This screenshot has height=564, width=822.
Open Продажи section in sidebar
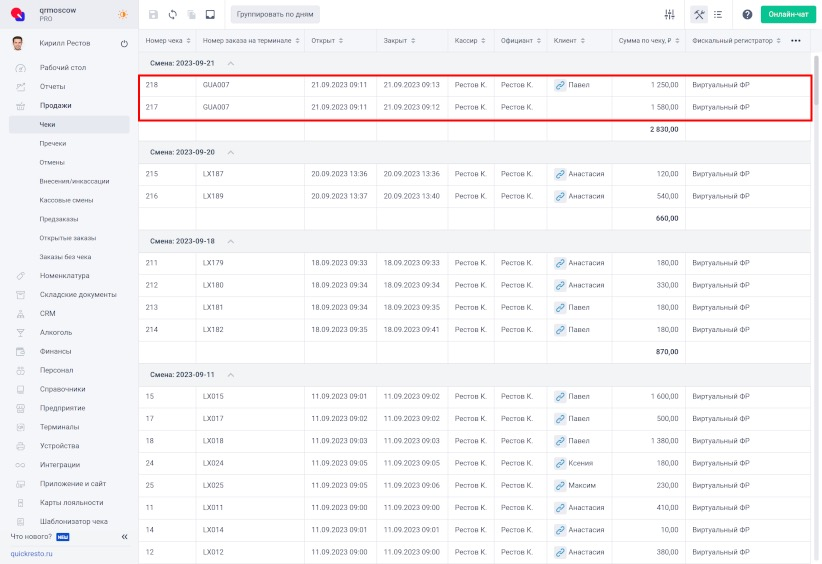(x=55, y=105)
